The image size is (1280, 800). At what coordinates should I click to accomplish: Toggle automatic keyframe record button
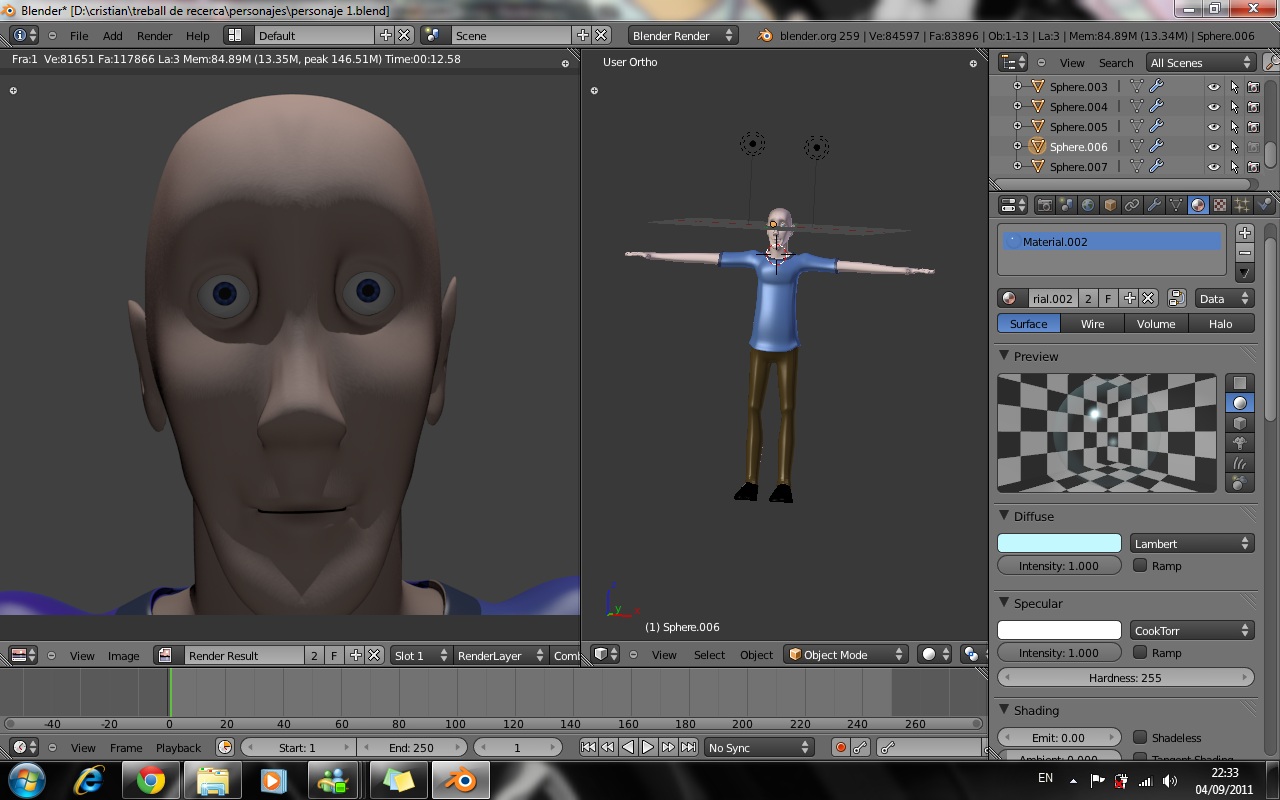(x=841, y=747)
